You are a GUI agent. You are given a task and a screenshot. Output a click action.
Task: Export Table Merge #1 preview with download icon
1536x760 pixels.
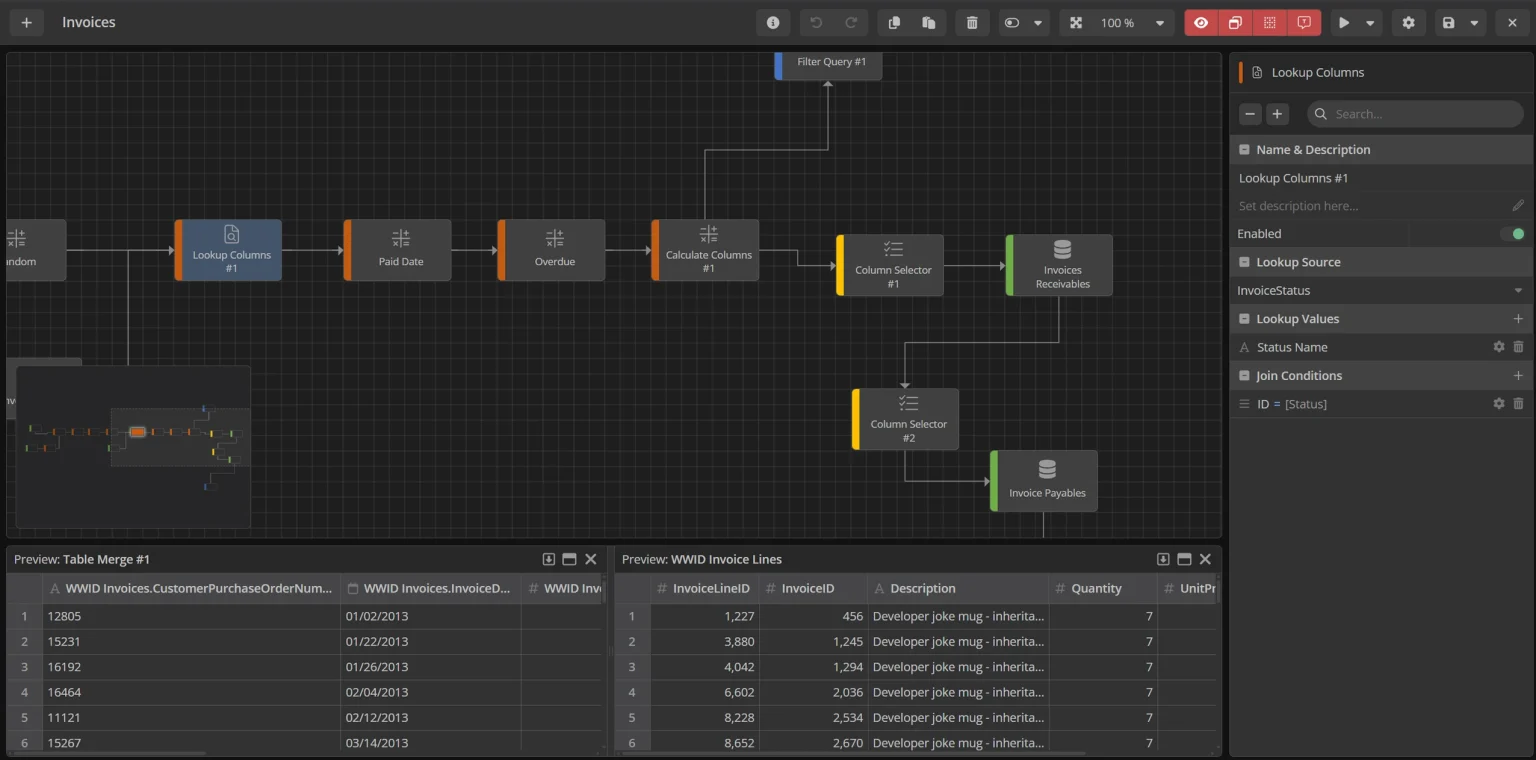point(548,559)
